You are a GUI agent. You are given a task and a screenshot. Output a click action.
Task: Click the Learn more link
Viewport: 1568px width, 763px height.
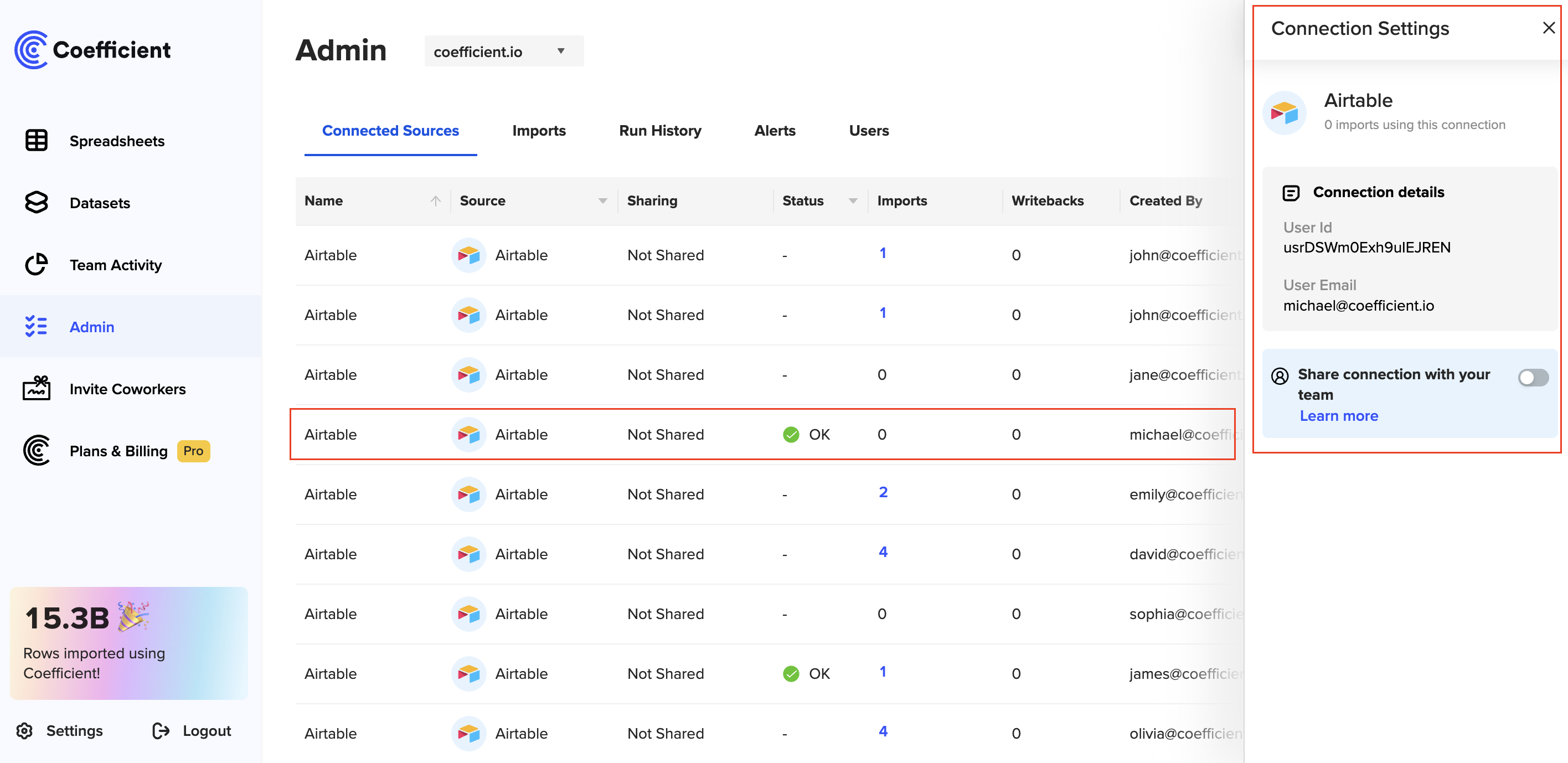tap(1339, 415)
